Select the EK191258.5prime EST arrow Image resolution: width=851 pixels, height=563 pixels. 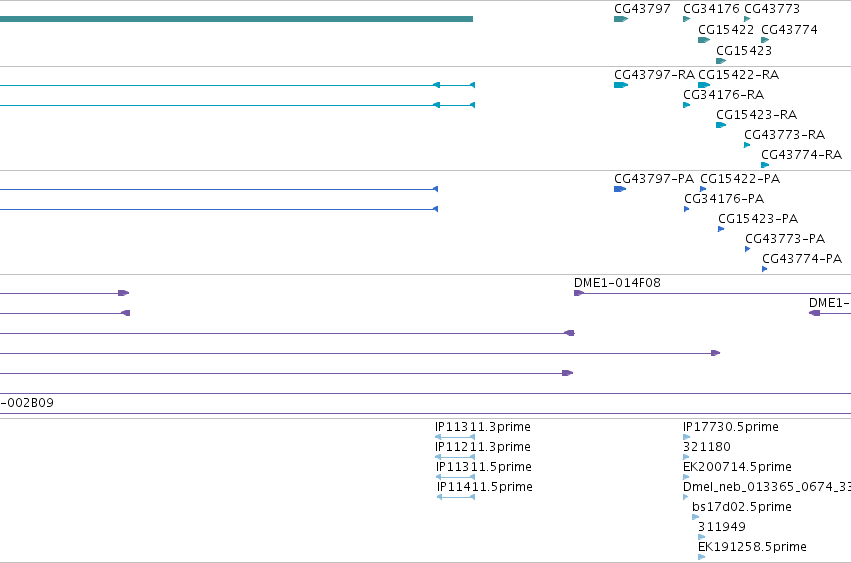702,557
